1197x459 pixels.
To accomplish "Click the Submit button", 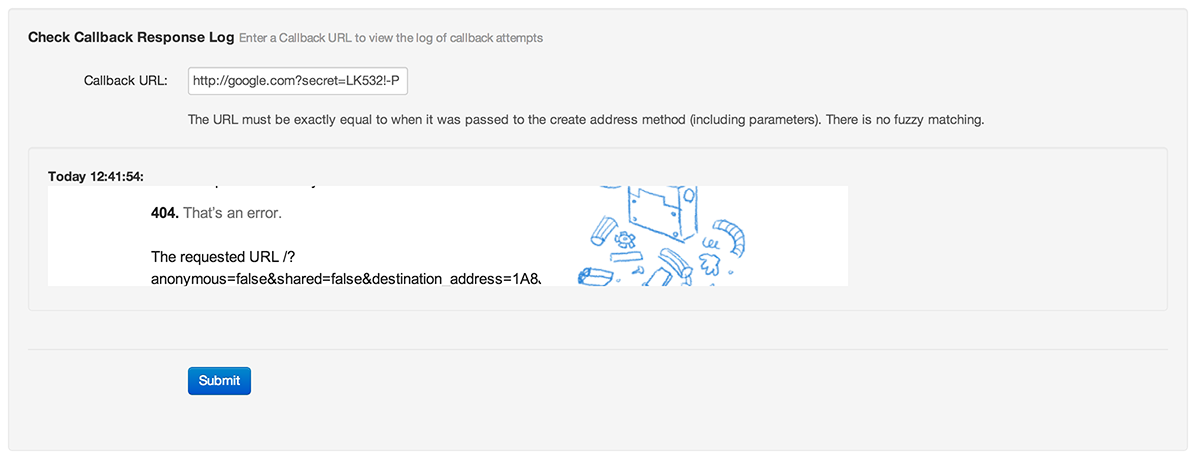I will [219, 380].
